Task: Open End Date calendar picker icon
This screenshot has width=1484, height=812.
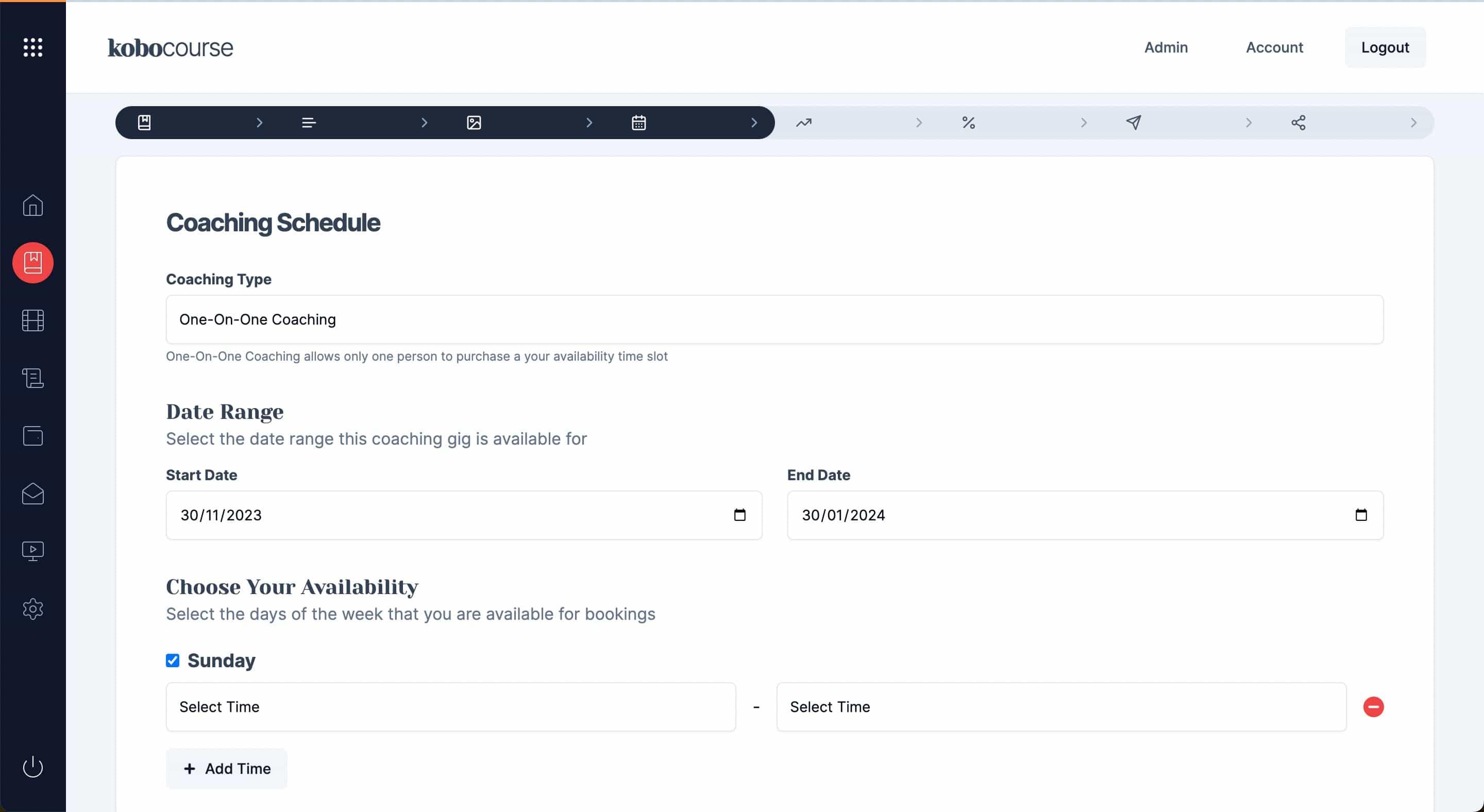Action: 1361,515
